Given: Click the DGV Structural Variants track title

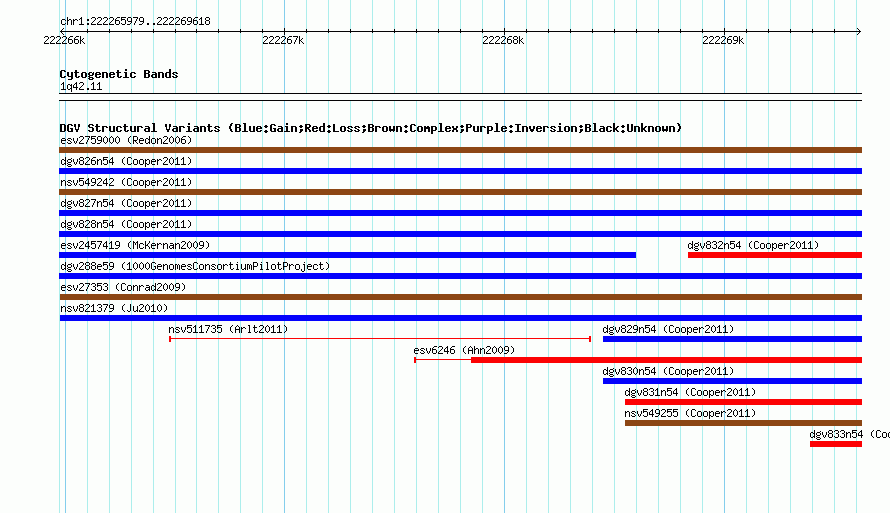Looking at the screenshot, I should coord(371,128).
